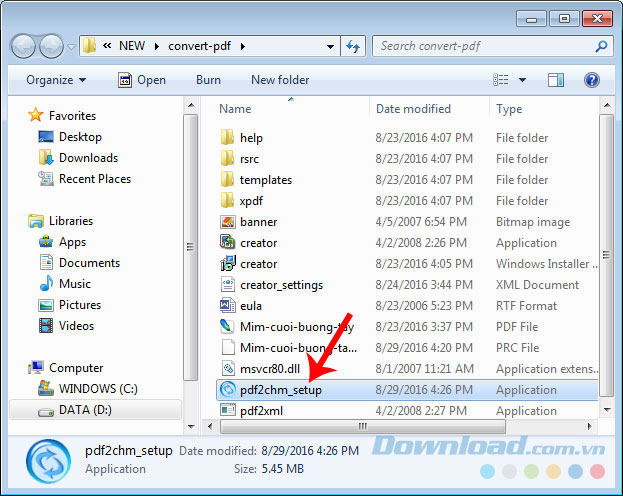This screenshot has height=496, width=623.
Task: Click the Forward navigation arrow button
Action: coord(51,46)
